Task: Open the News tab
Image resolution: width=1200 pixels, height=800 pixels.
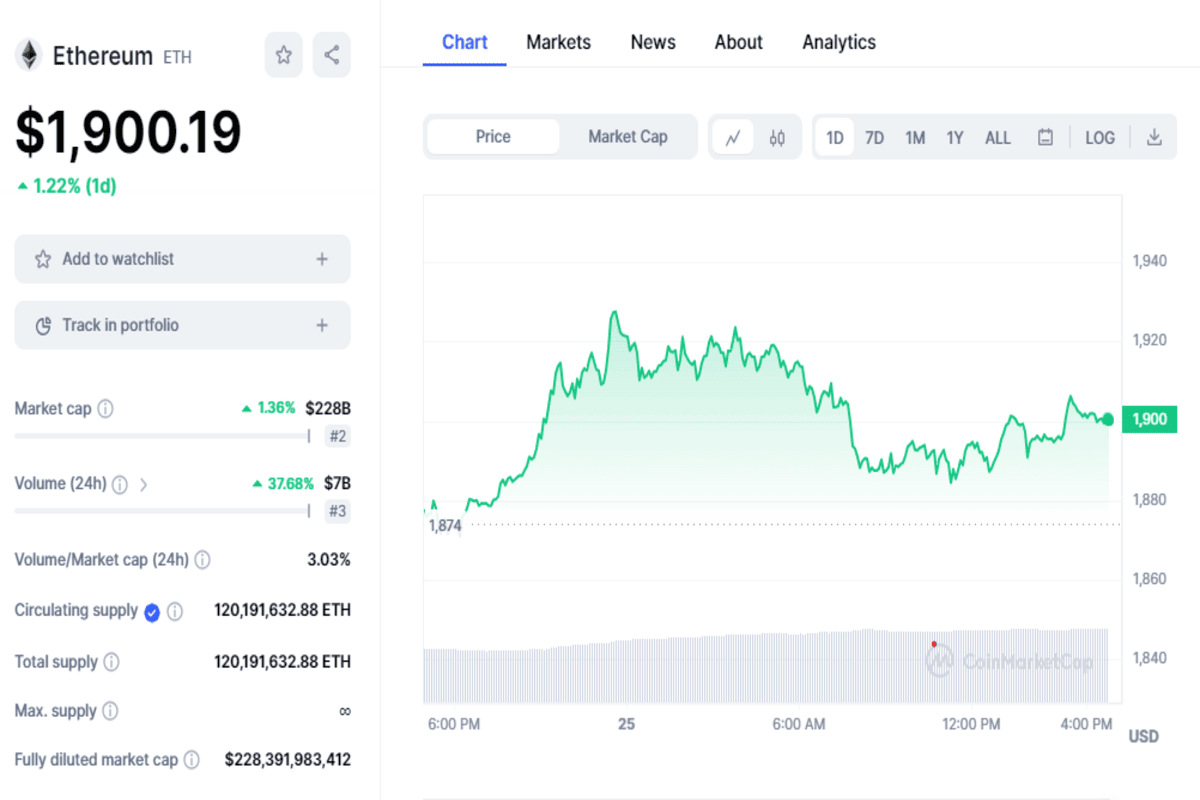Action: point(653,42)
